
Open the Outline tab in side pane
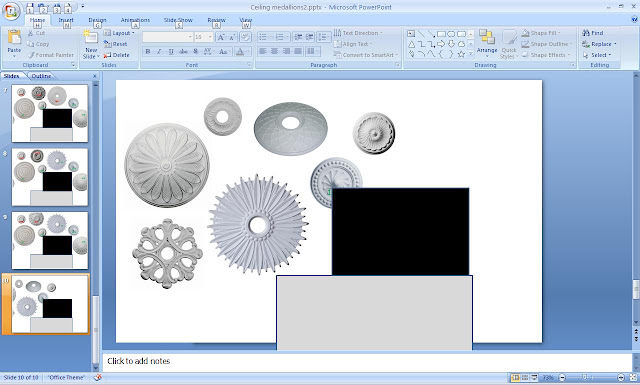coord(41,76)
